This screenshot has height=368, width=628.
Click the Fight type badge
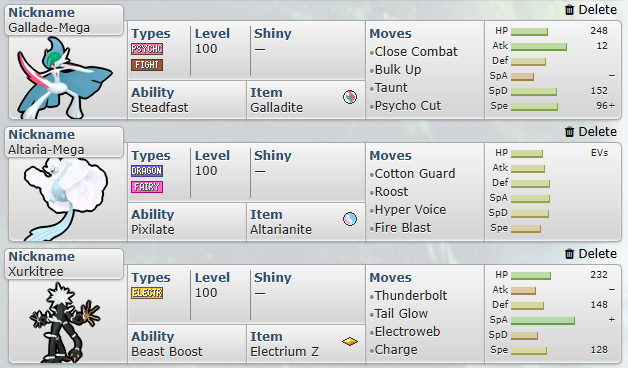click(147, 65)
